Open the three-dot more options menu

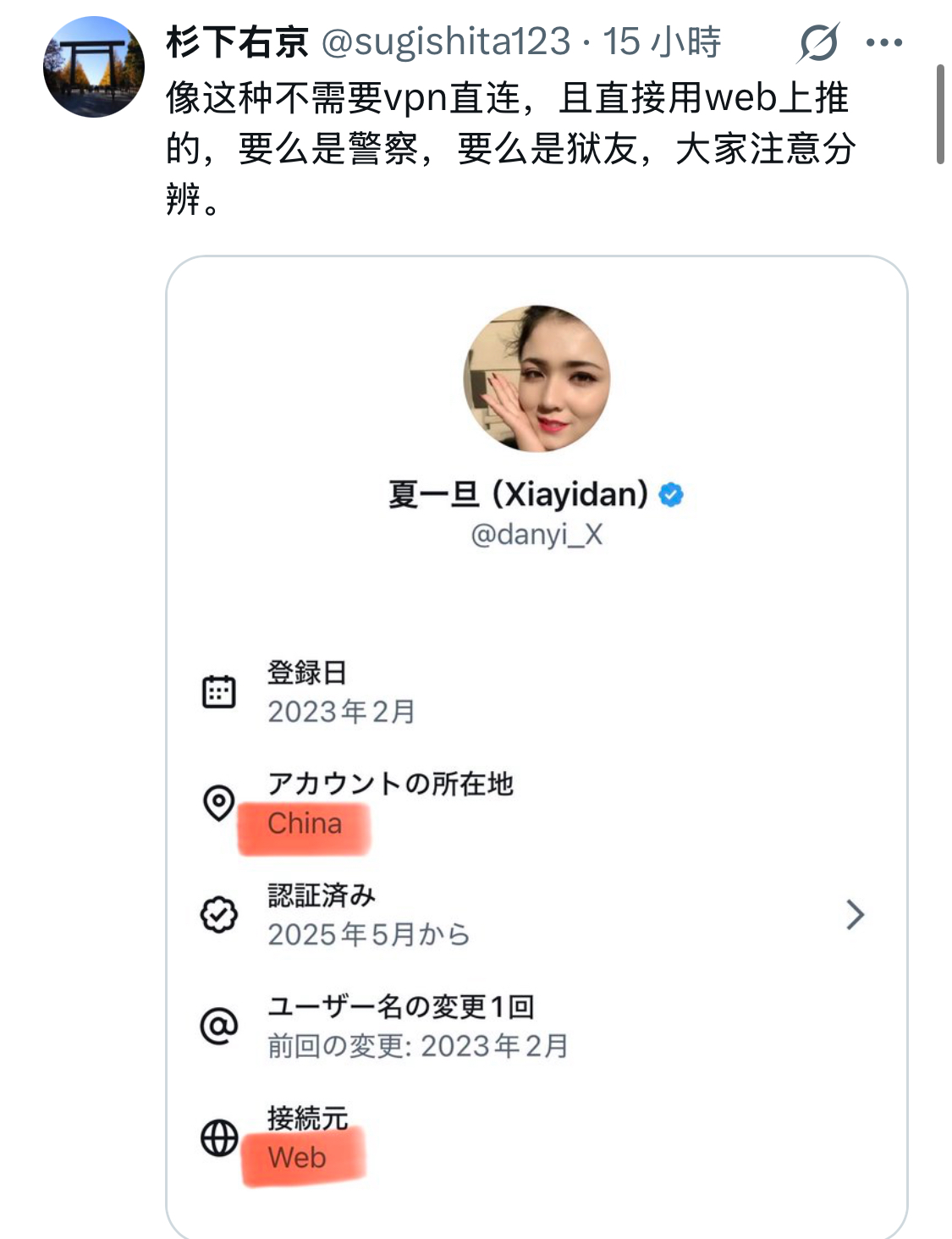tap(884, 42)
